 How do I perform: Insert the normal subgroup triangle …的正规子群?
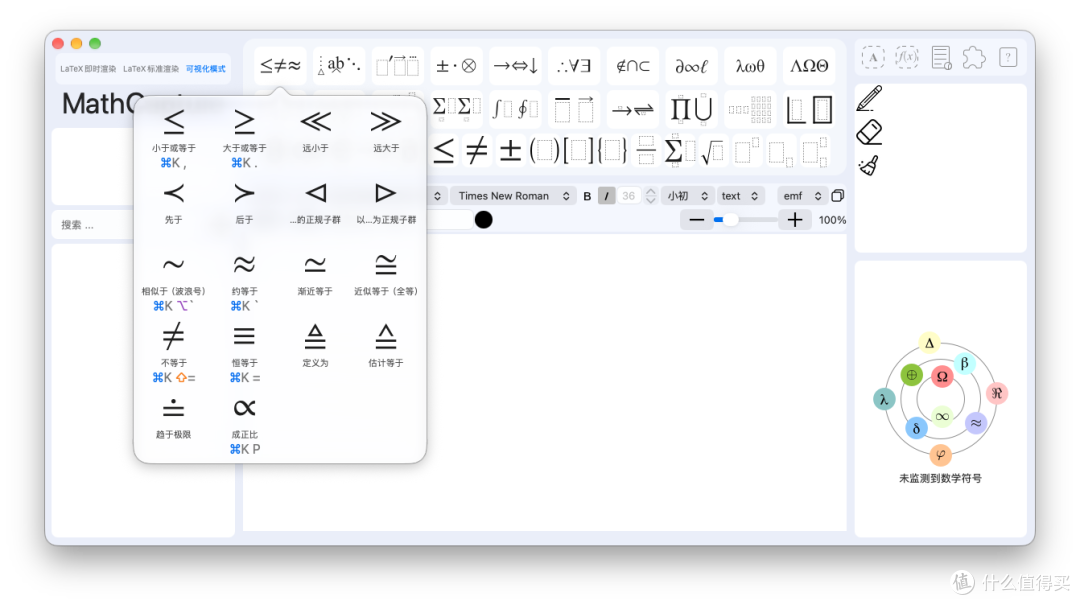click(315, 194)
